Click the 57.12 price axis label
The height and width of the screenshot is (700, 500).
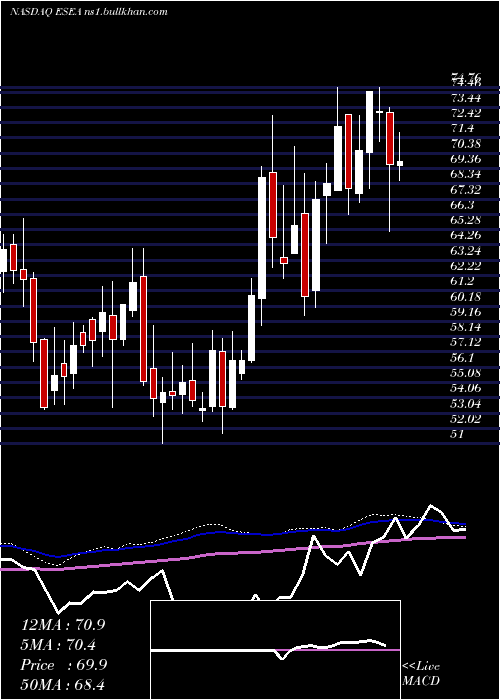tap(466, 342)
